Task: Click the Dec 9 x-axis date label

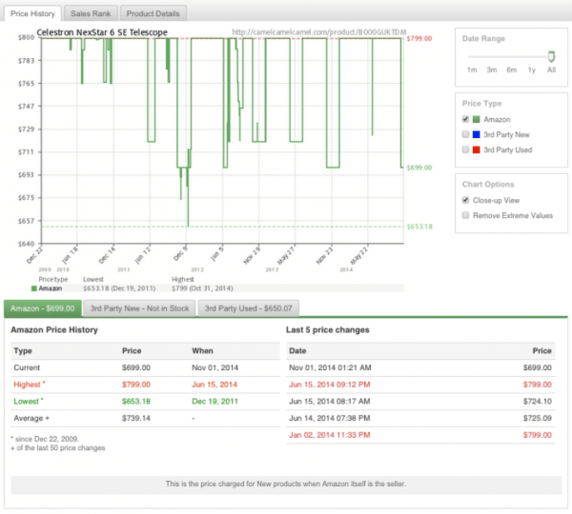Action: [180, 254]
